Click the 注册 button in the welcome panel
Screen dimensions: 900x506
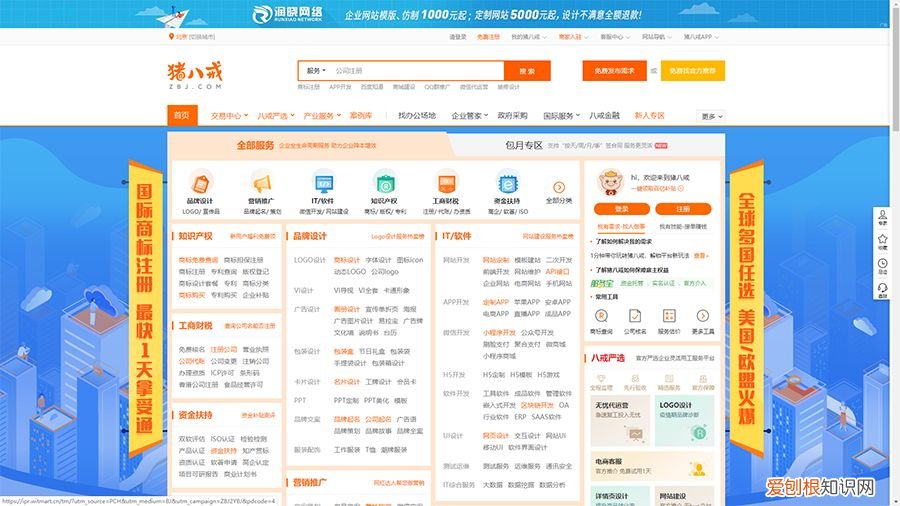tap(683, 209)
